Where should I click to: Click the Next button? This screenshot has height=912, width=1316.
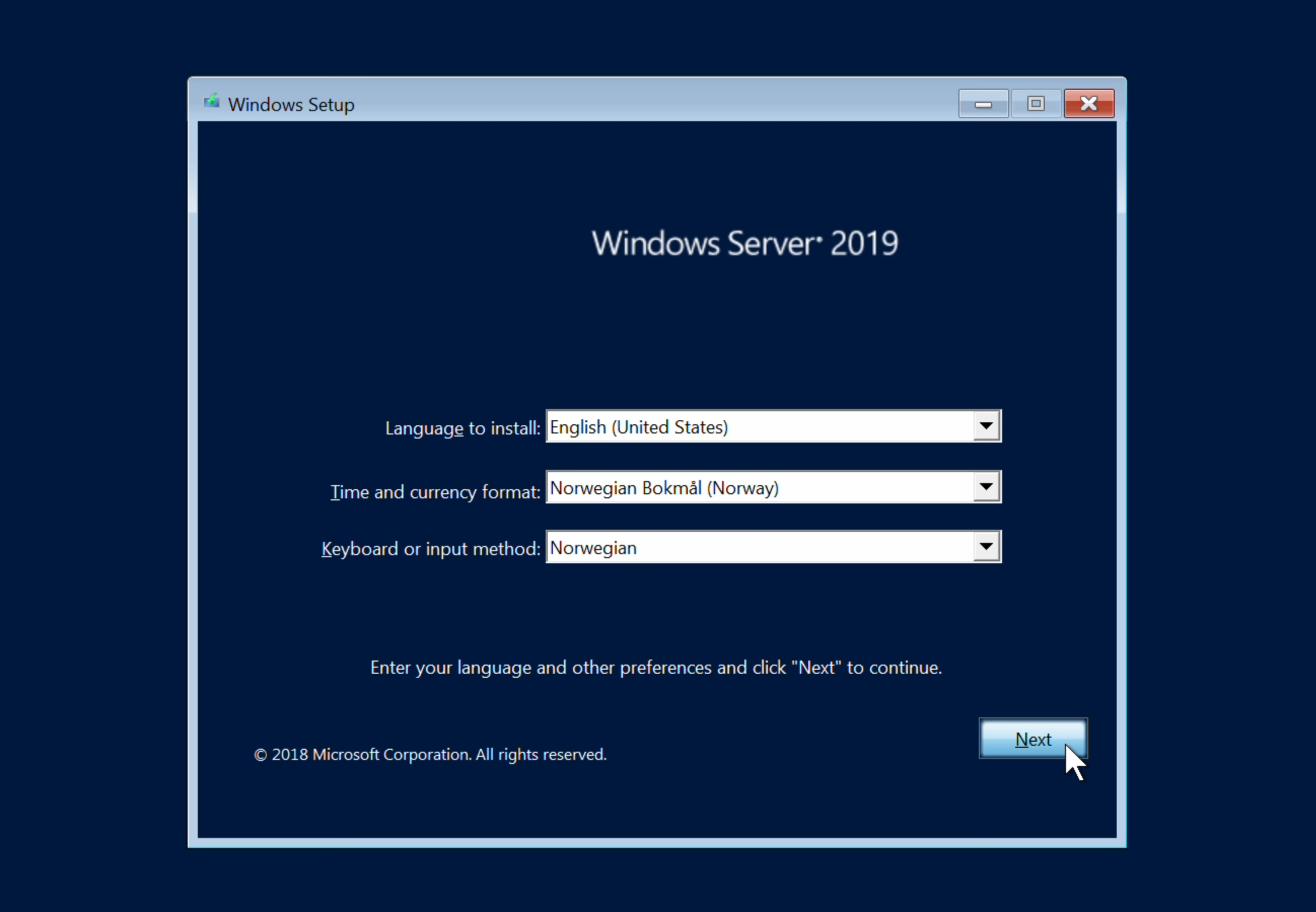pos(1033,738)
